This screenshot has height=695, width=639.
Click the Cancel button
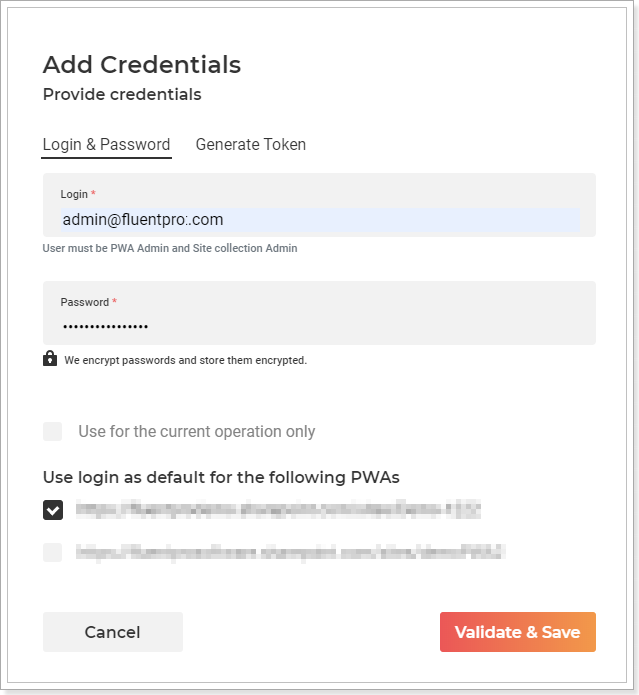tap(113, 632)
